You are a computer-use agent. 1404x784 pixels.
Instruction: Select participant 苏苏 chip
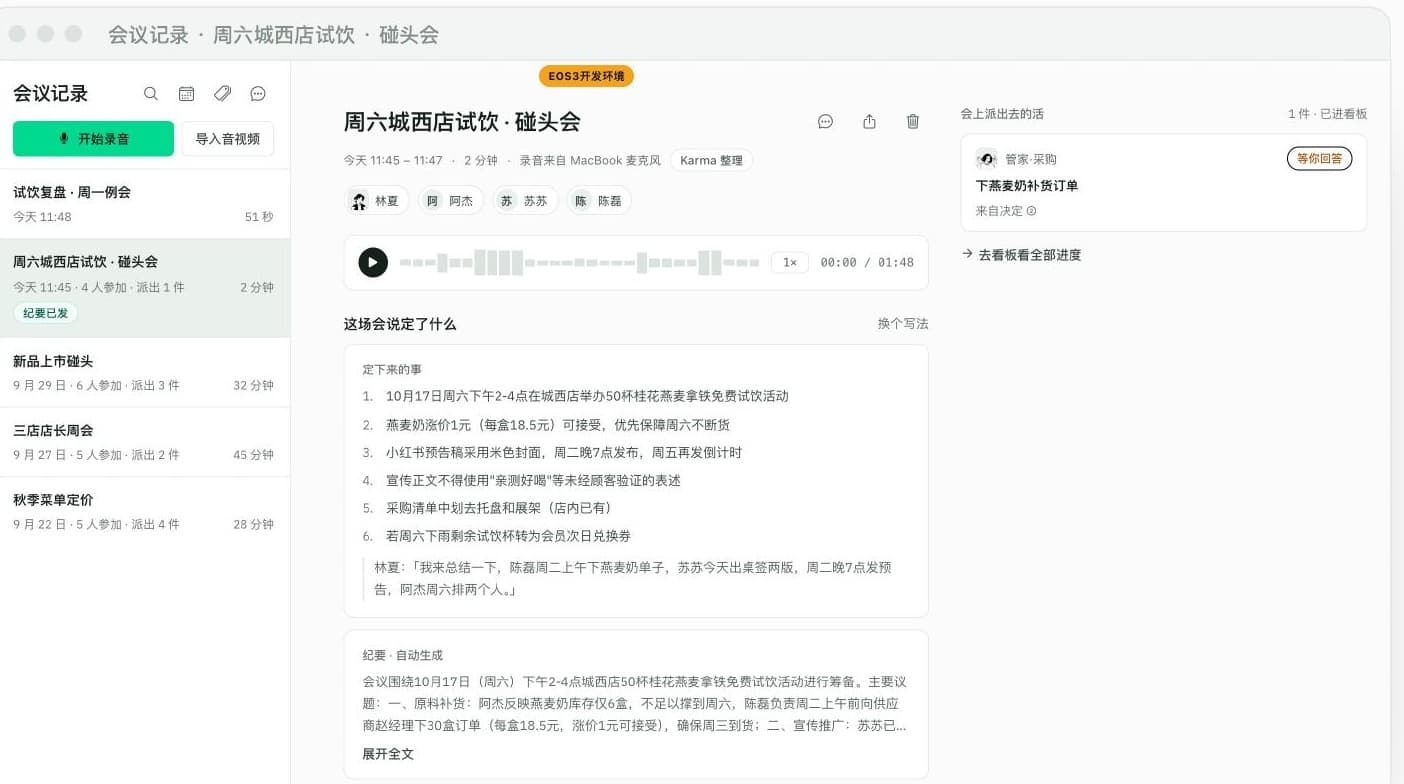coord(525,201)
